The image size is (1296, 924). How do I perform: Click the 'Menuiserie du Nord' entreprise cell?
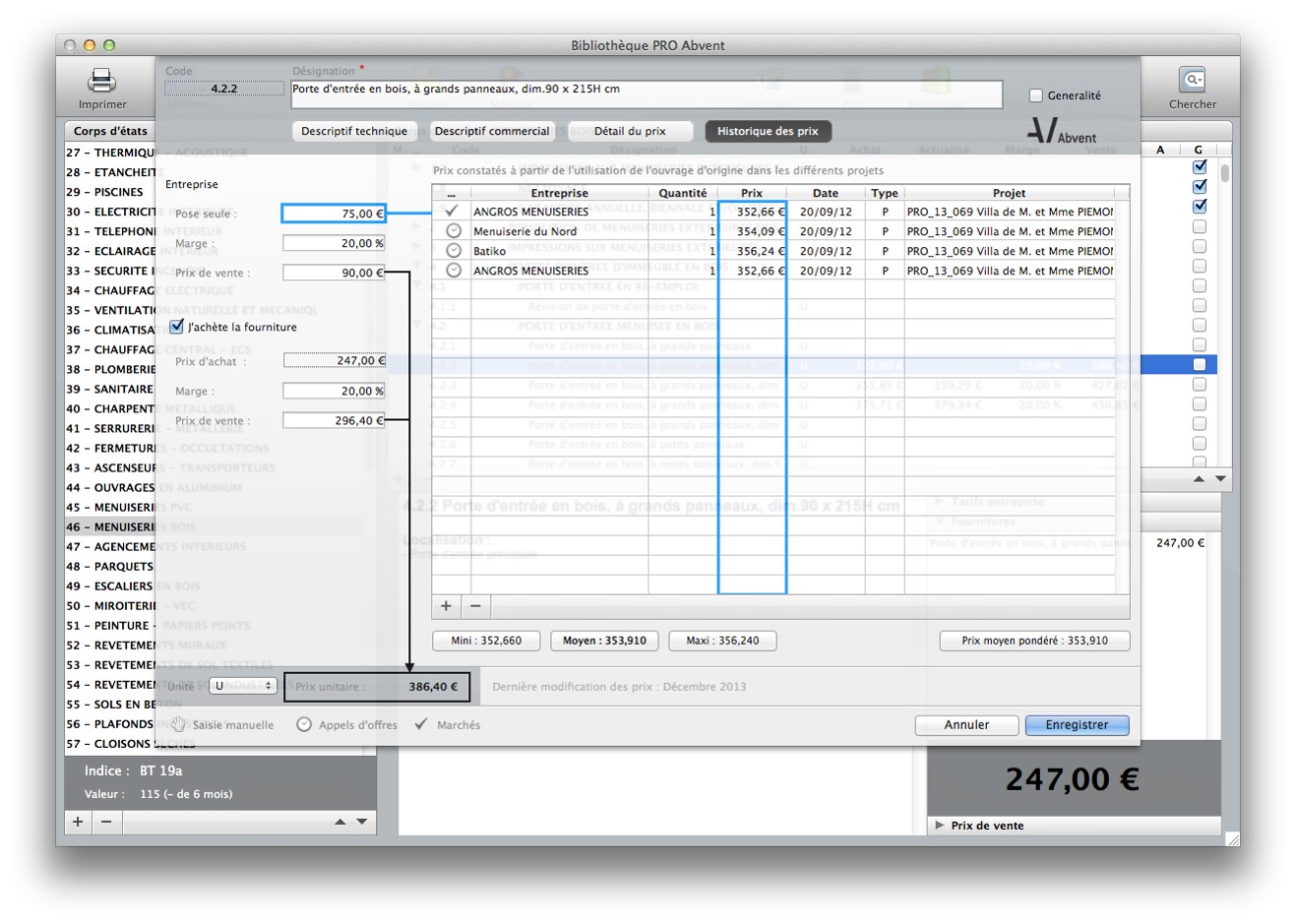tap(559, 231)
